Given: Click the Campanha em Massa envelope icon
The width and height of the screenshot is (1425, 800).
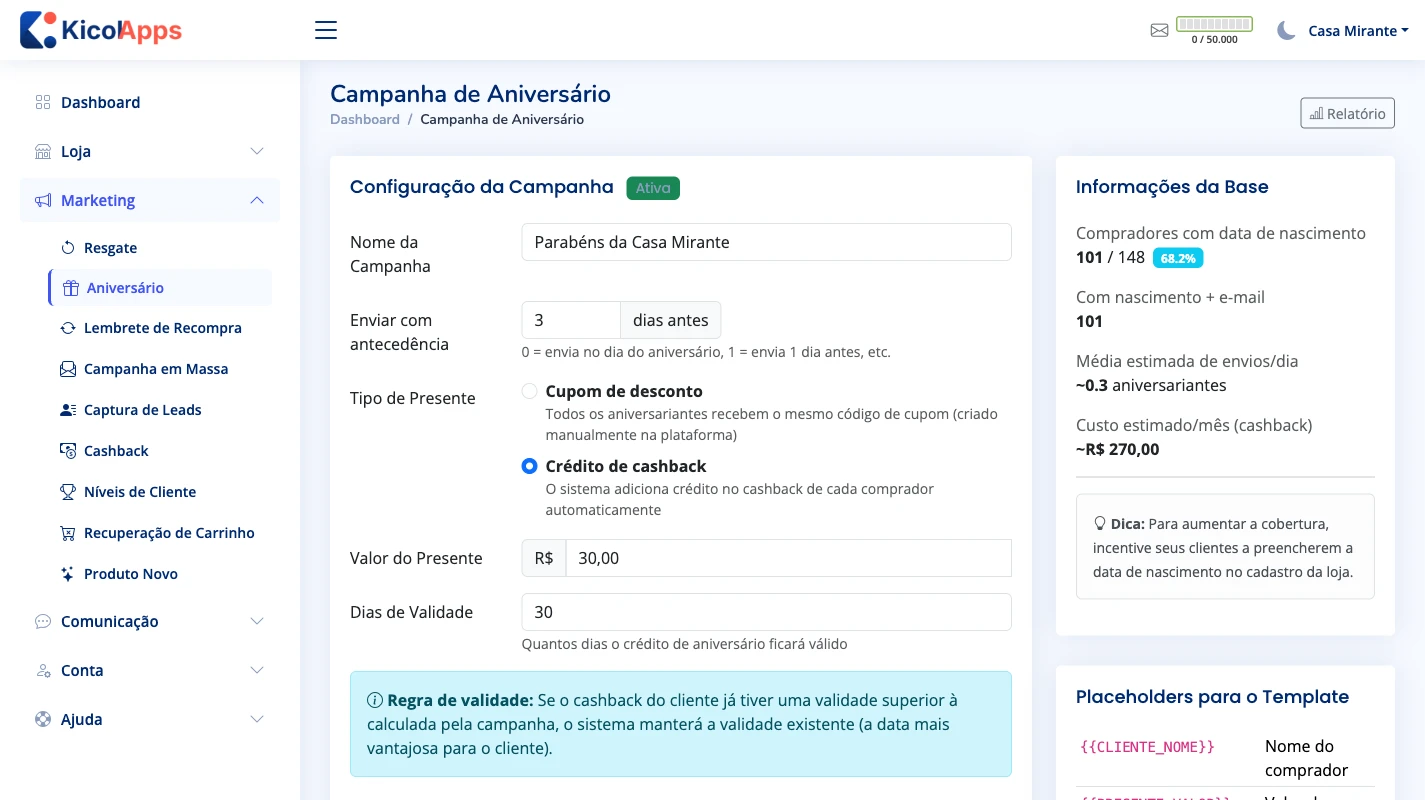Looking at the screenshot, I should point(68,369).
